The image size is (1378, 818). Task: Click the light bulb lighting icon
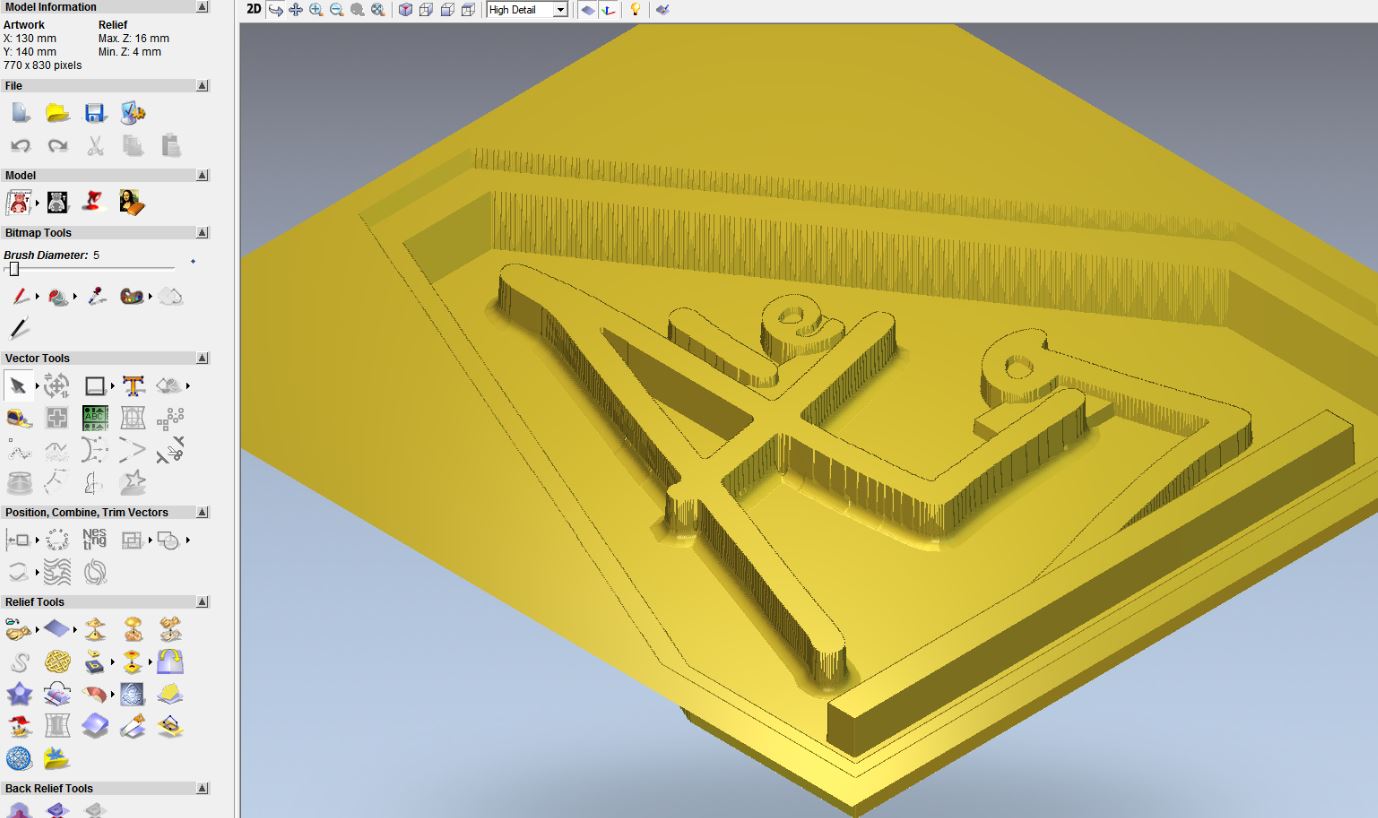[x=635, y=10]
